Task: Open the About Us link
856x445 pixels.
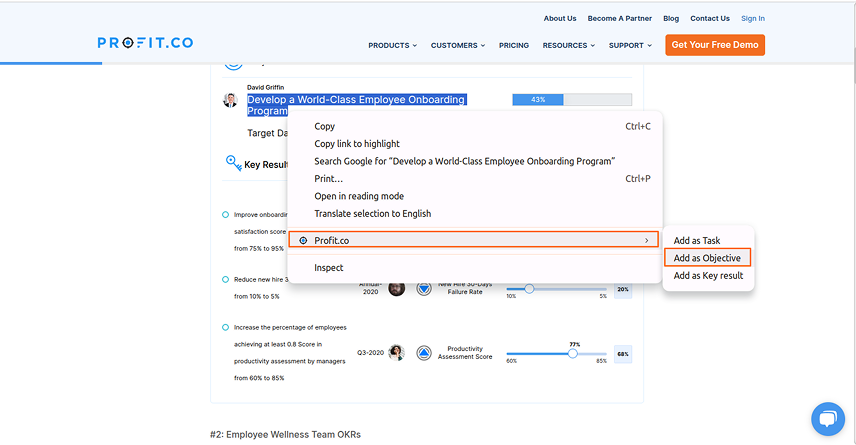Action: click(560, 18)
